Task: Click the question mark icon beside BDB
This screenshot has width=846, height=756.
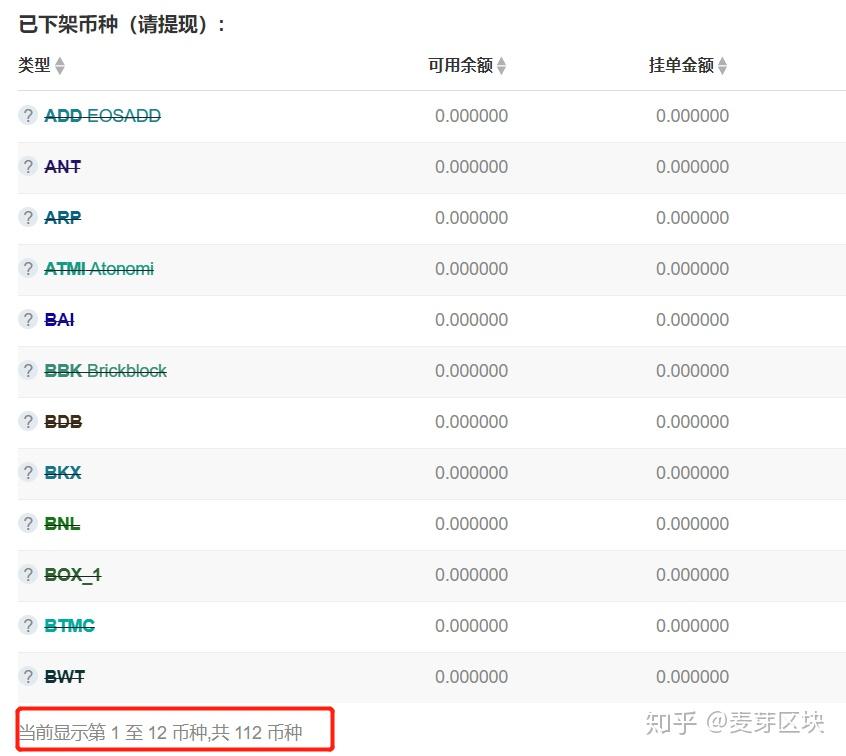Action: (28, 422)
